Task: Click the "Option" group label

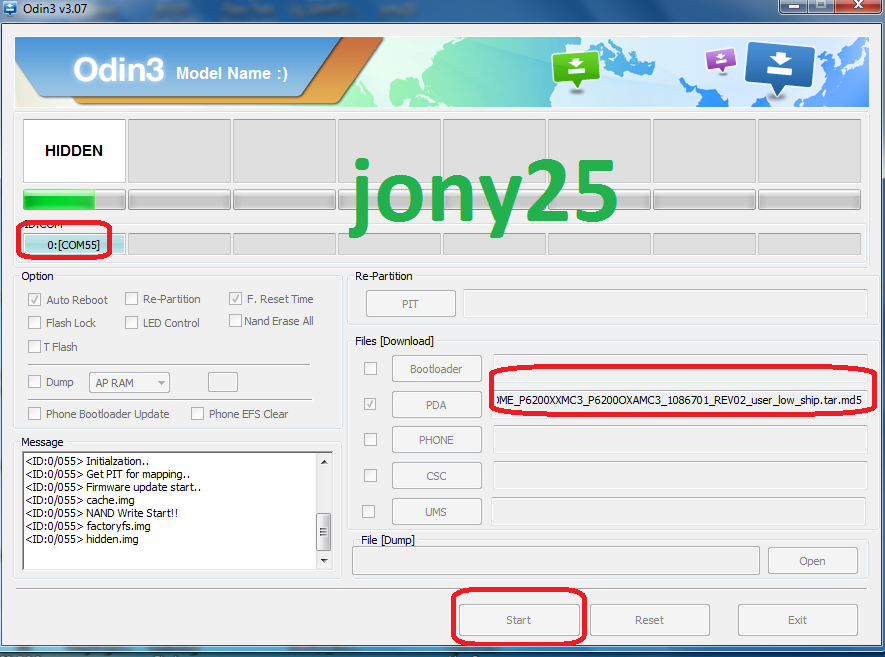Action: coord(37,276)
